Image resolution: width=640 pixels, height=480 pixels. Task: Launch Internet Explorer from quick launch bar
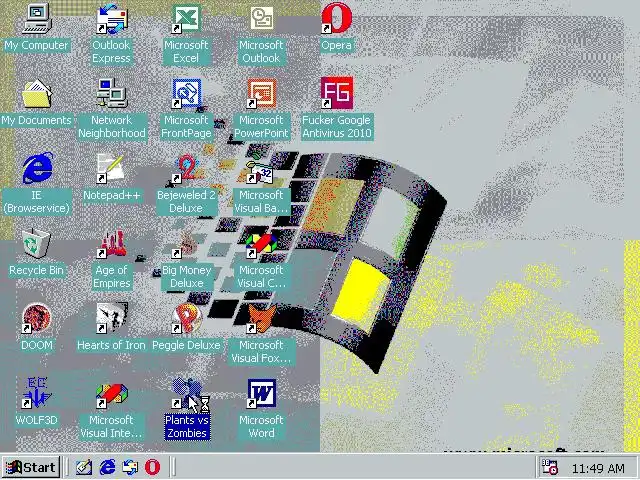tap(107, 467)
